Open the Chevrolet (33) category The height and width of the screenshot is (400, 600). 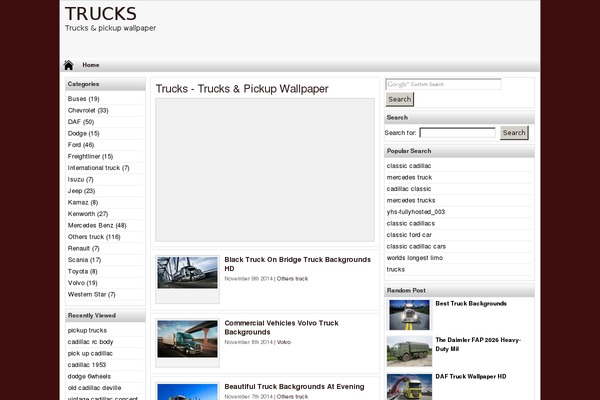pyautogui.click(x=88, y=110)
